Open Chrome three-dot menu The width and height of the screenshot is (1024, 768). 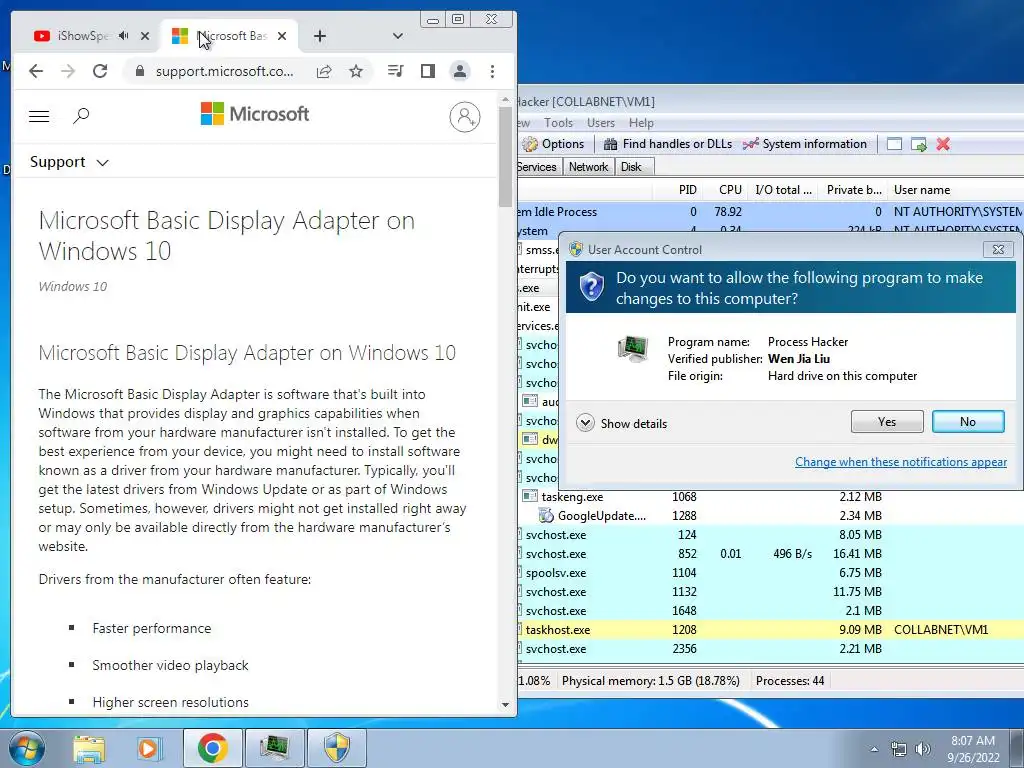492,71
